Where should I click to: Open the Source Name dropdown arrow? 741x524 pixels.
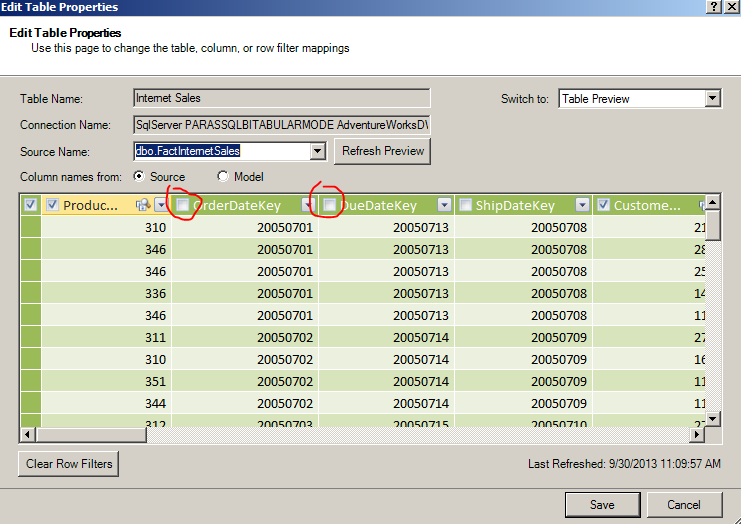click(318, 151)
